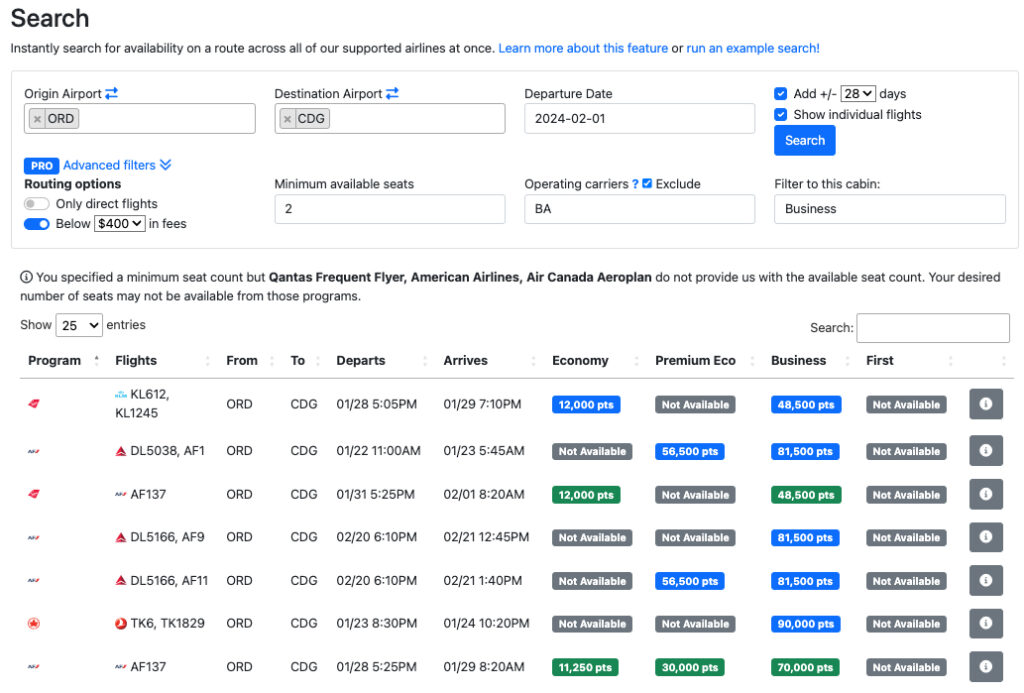
Task: Open the info button on the KL612 row
Action: 986,404
